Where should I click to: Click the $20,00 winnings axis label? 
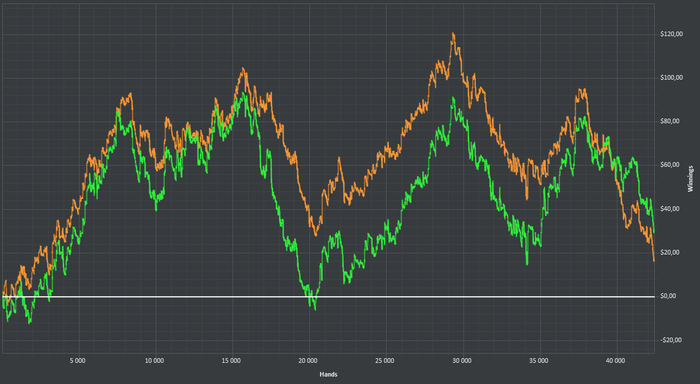pyautogui.click(x=671, y=253)
